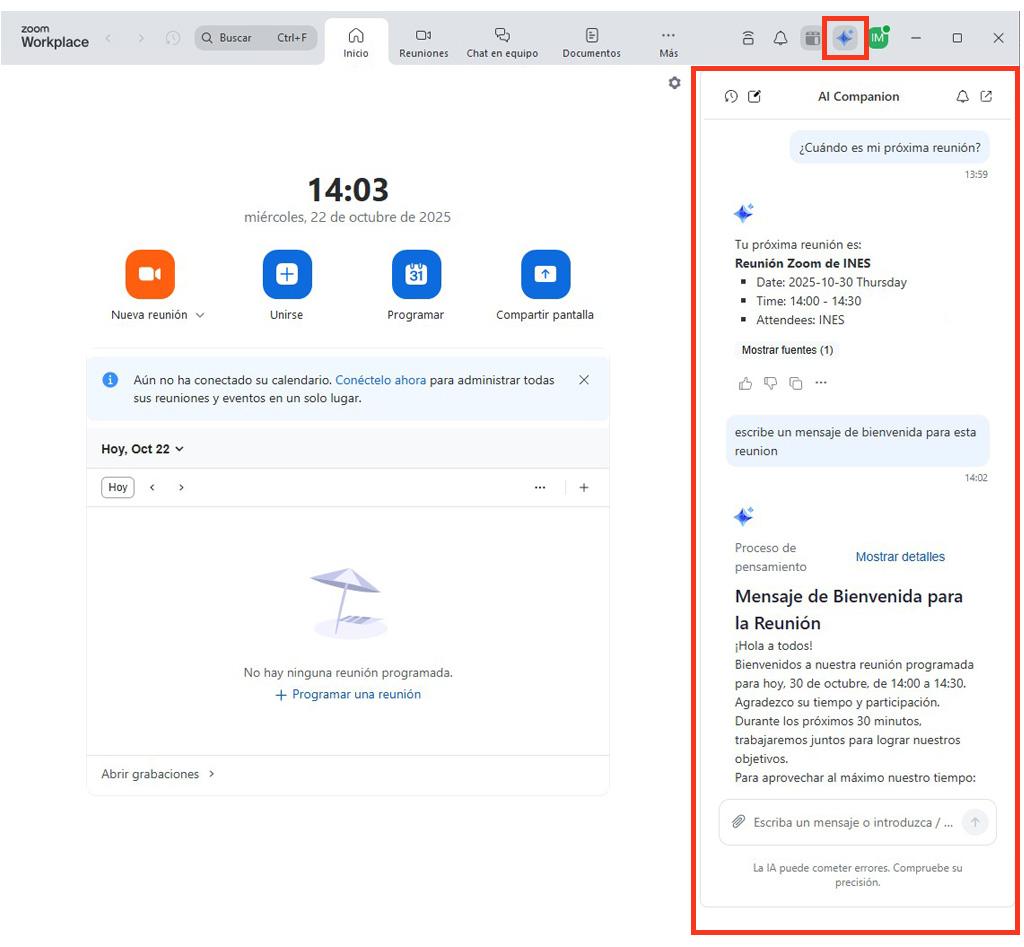
Task: Give thumbs up to the response
Action: click(x=745, y=383)
